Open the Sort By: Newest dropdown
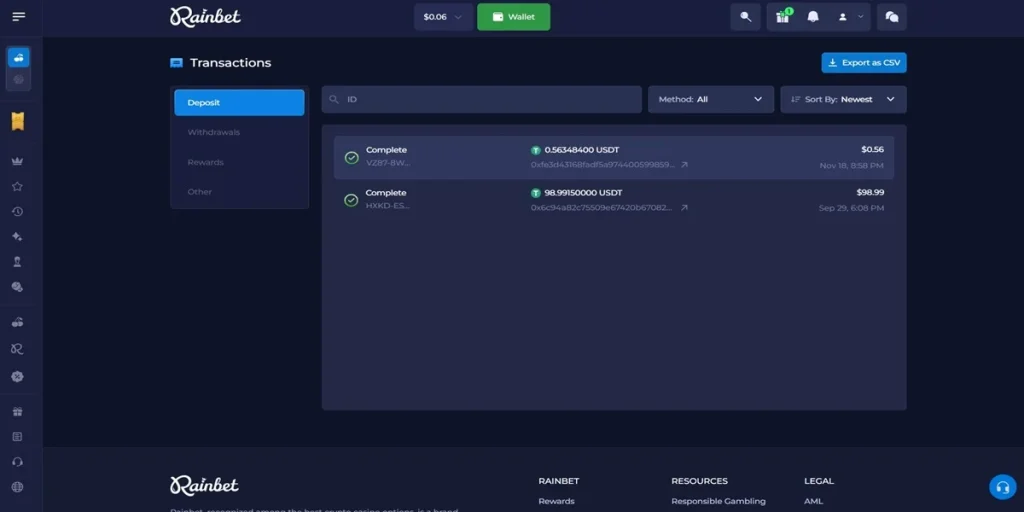The width and height of the screenshot is (1024, 512). (843, 99)
